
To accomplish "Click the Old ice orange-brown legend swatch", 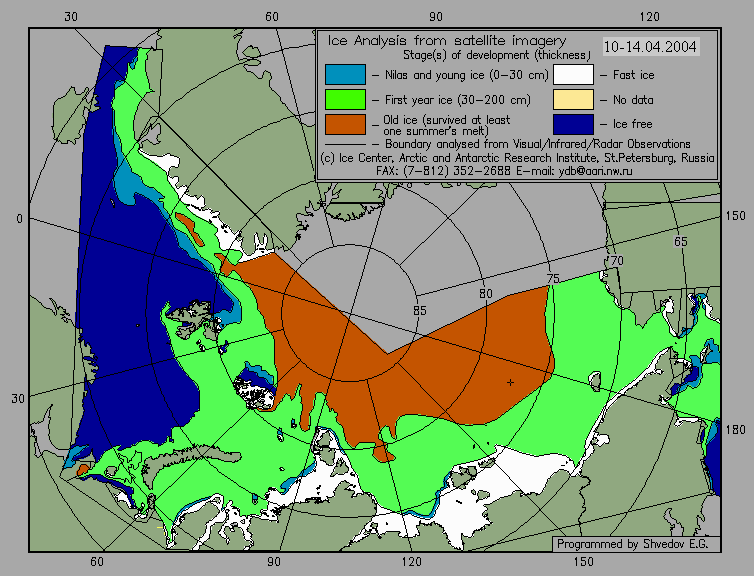I will pyautogui.click(x=345, y=124).
